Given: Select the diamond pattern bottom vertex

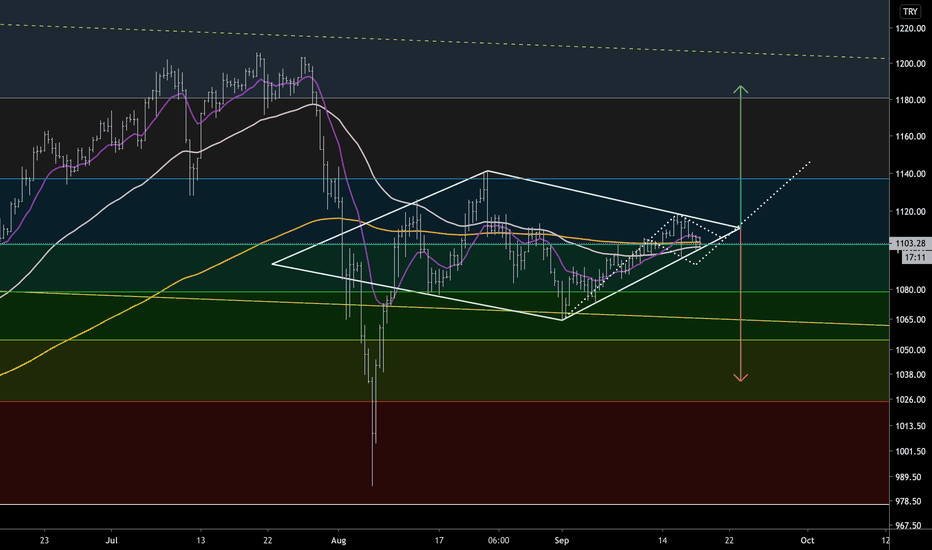Looking at the screenshot, I should [x=562, y=320].
